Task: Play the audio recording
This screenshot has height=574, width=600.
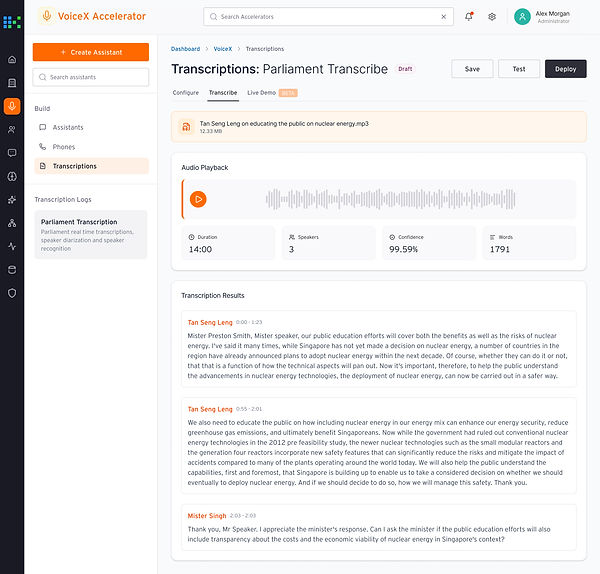Action: click(x=198, y=199)
